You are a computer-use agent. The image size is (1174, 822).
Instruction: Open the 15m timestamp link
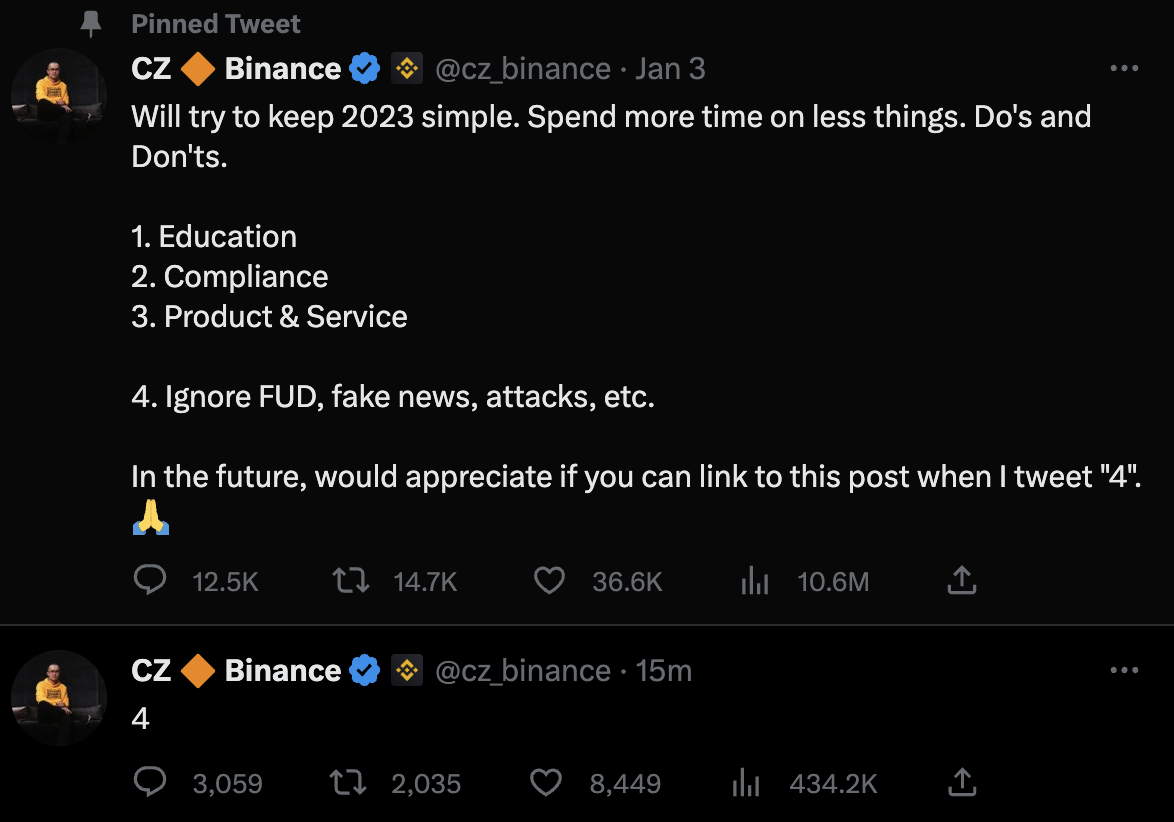(x=664, y=671)
